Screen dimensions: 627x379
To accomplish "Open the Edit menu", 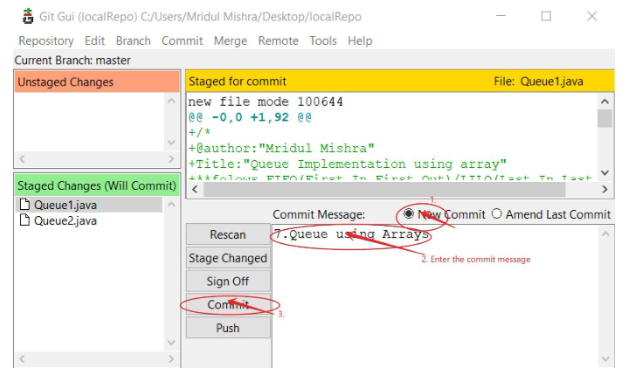I will pyautogui.click(x=94, y=41).
